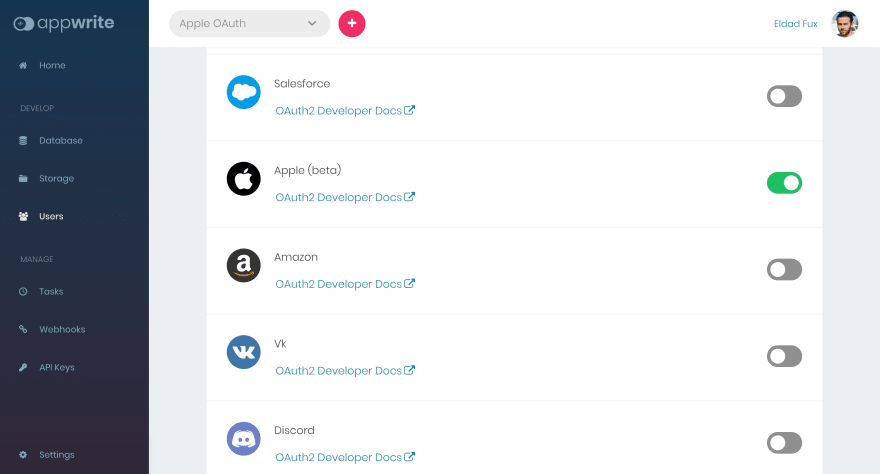Viewport: 880px width, 474px height.
Task: Open the Storage section
Action: click(56, 178)
